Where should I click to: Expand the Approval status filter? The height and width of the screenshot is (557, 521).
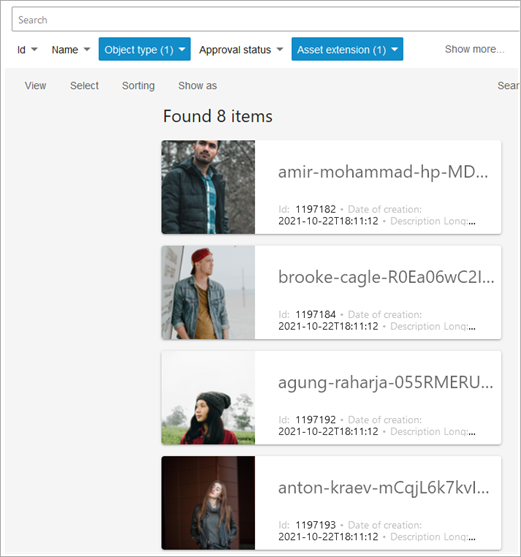241,49
